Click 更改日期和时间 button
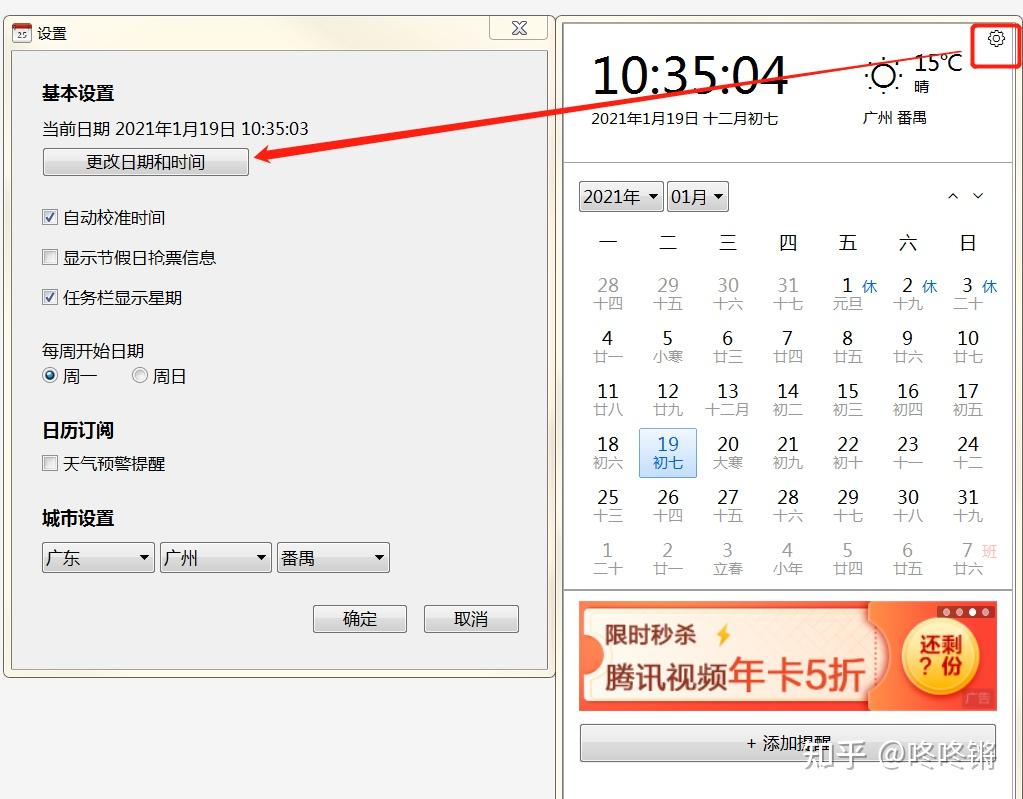Viewport: 1023px width, 799px height. coord(145,162)
